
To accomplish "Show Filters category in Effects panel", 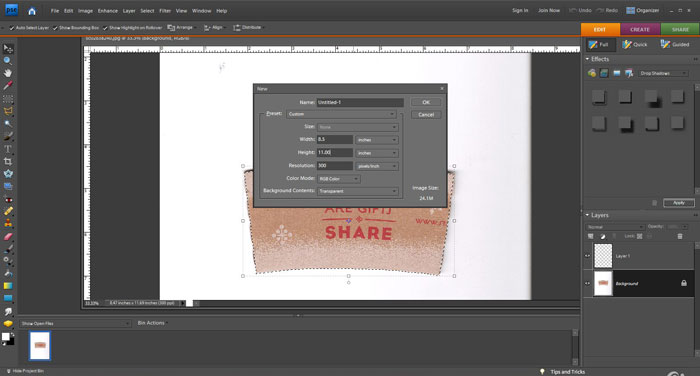I will [592, 73].
